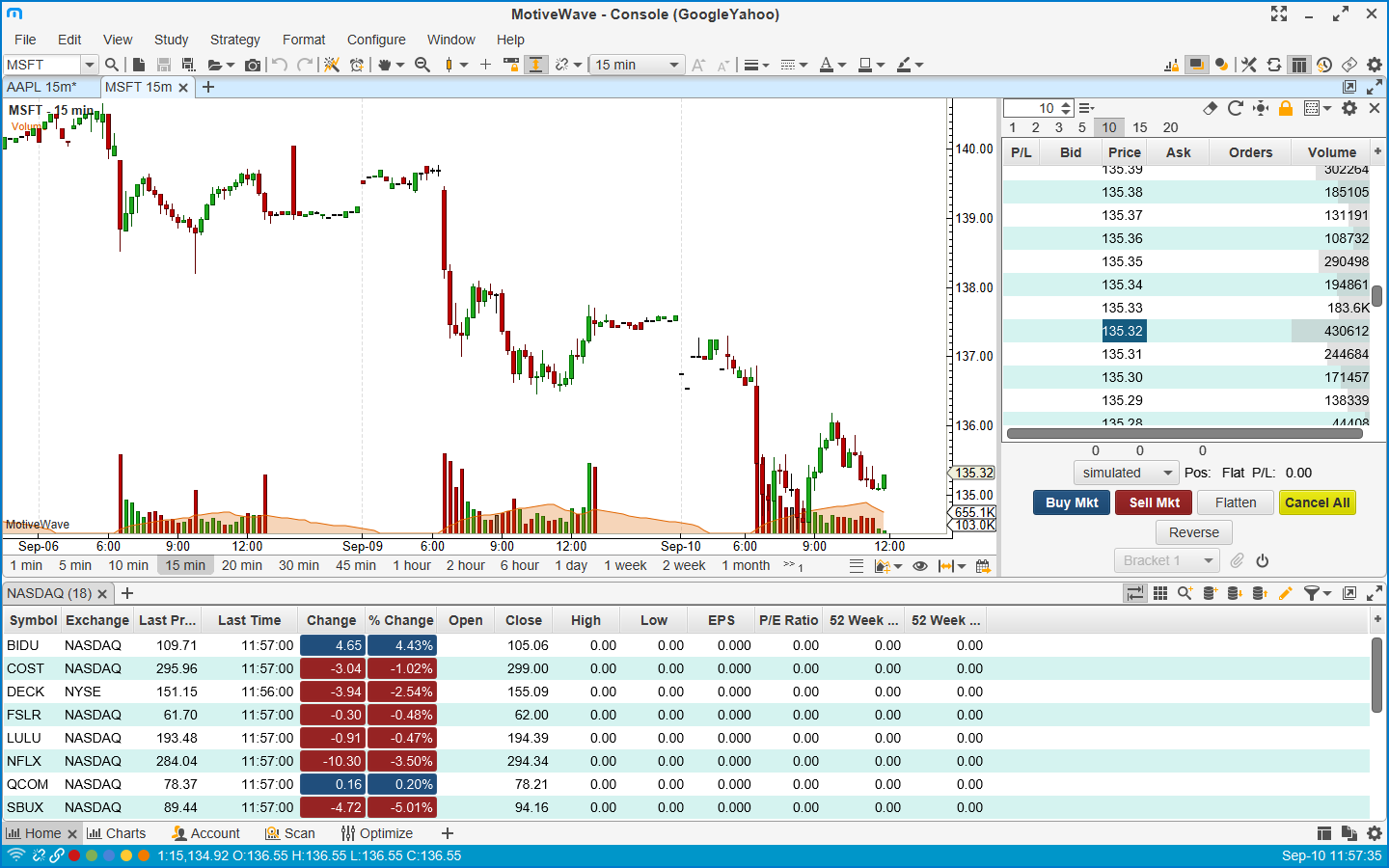Screen dimensions: 1389x868
Task: Click the eraser icon in the DOM panel
Action: click(x=1211, y=108)
